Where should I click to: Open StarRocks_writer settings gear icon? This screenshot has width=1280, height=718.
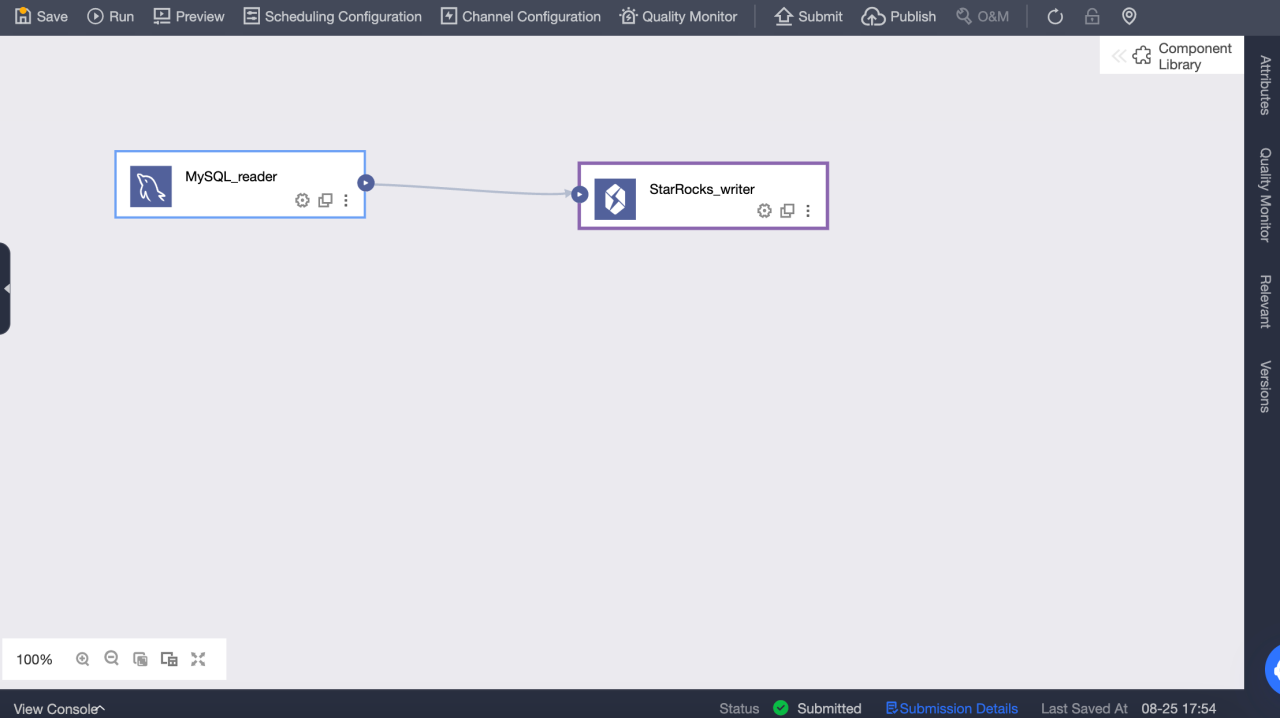[764, 211]
